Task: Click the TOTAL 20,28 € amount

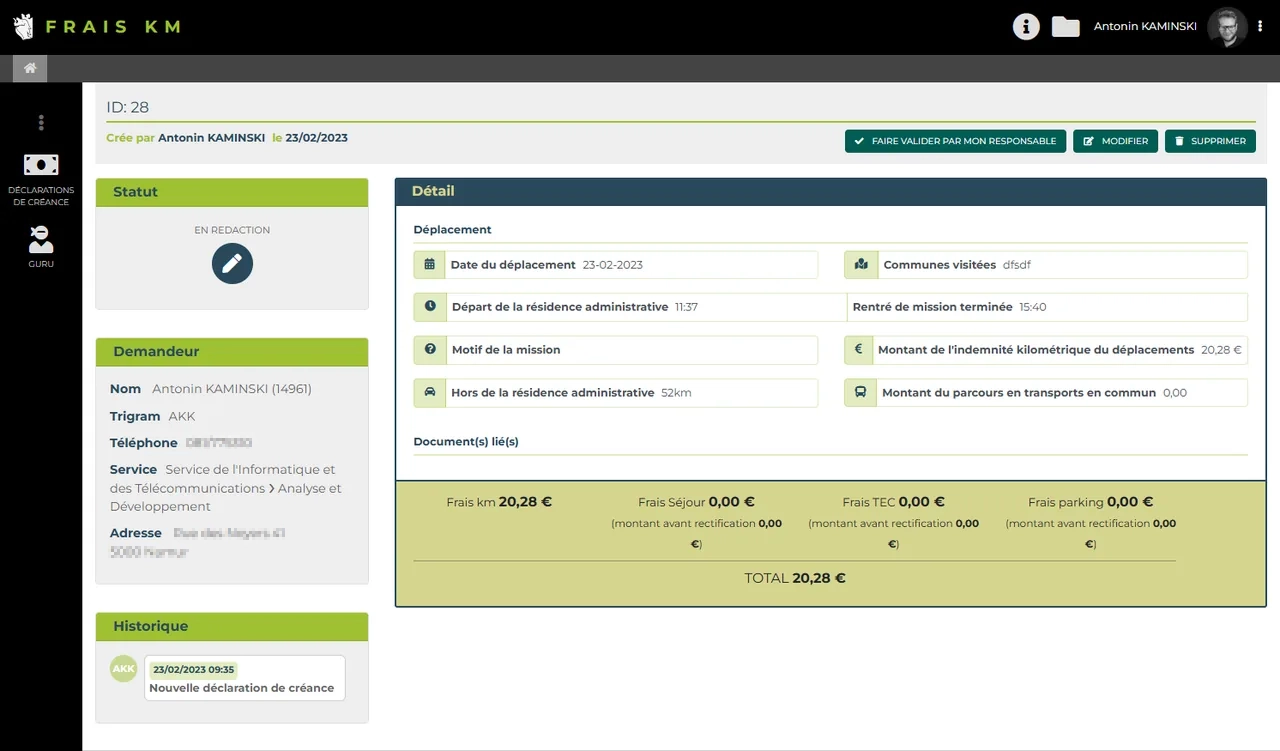Action: click(x=795, y=578)
